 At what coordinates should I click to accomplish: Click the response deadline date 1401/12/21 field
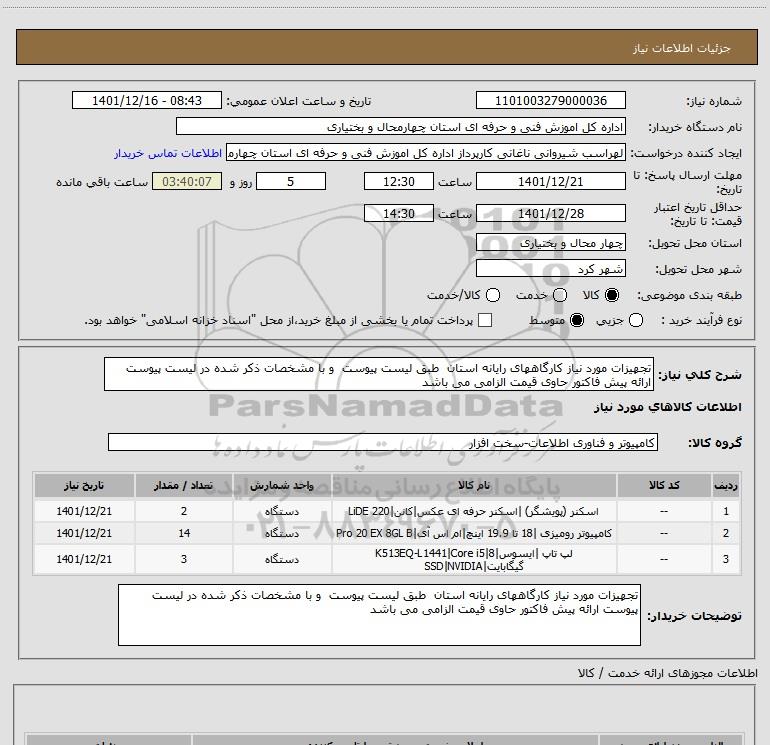(550, 181)
